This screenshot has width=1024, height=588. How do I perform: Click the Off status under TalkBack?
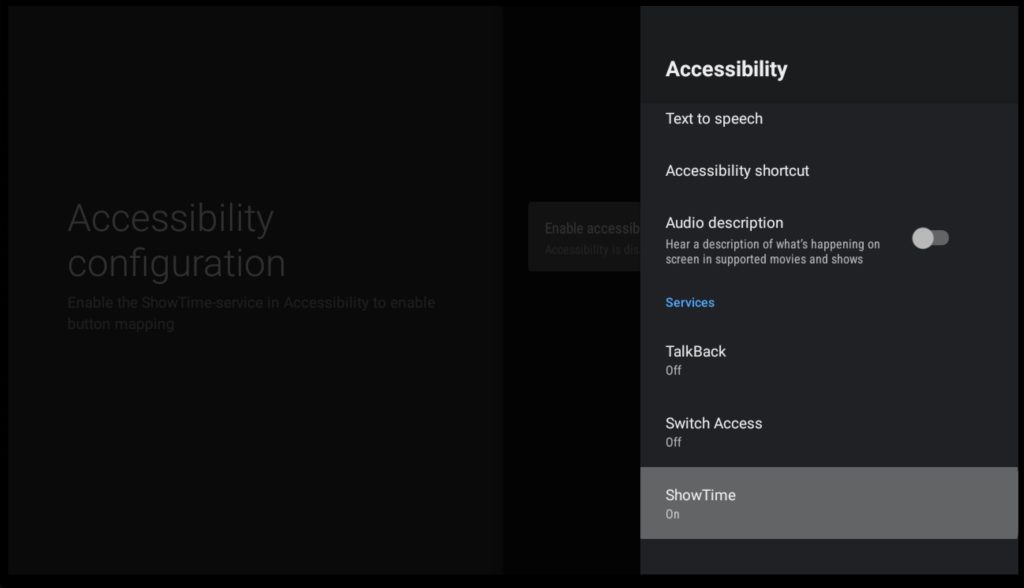(673, 371)
